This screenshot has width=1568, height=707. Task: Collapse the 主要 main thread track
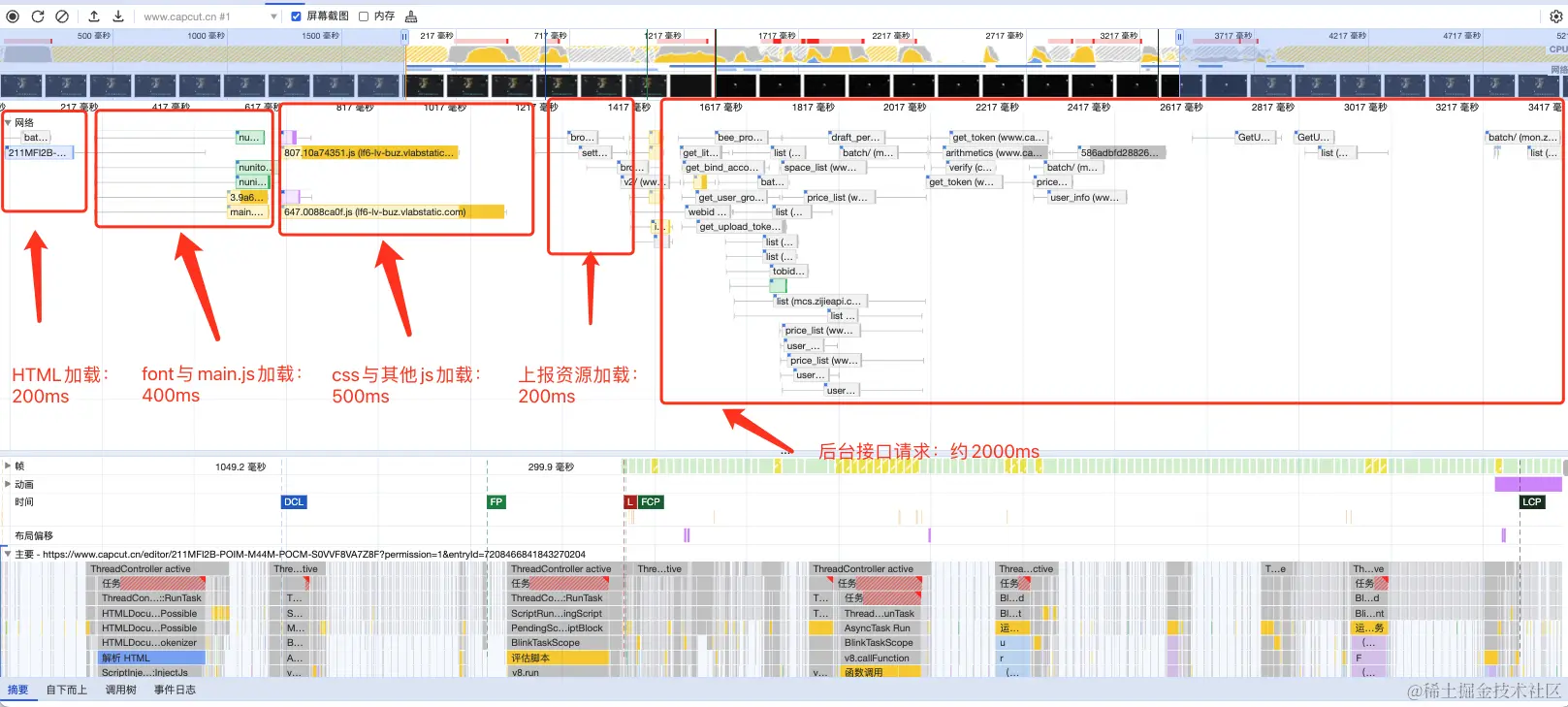click(x=8, y=555)
